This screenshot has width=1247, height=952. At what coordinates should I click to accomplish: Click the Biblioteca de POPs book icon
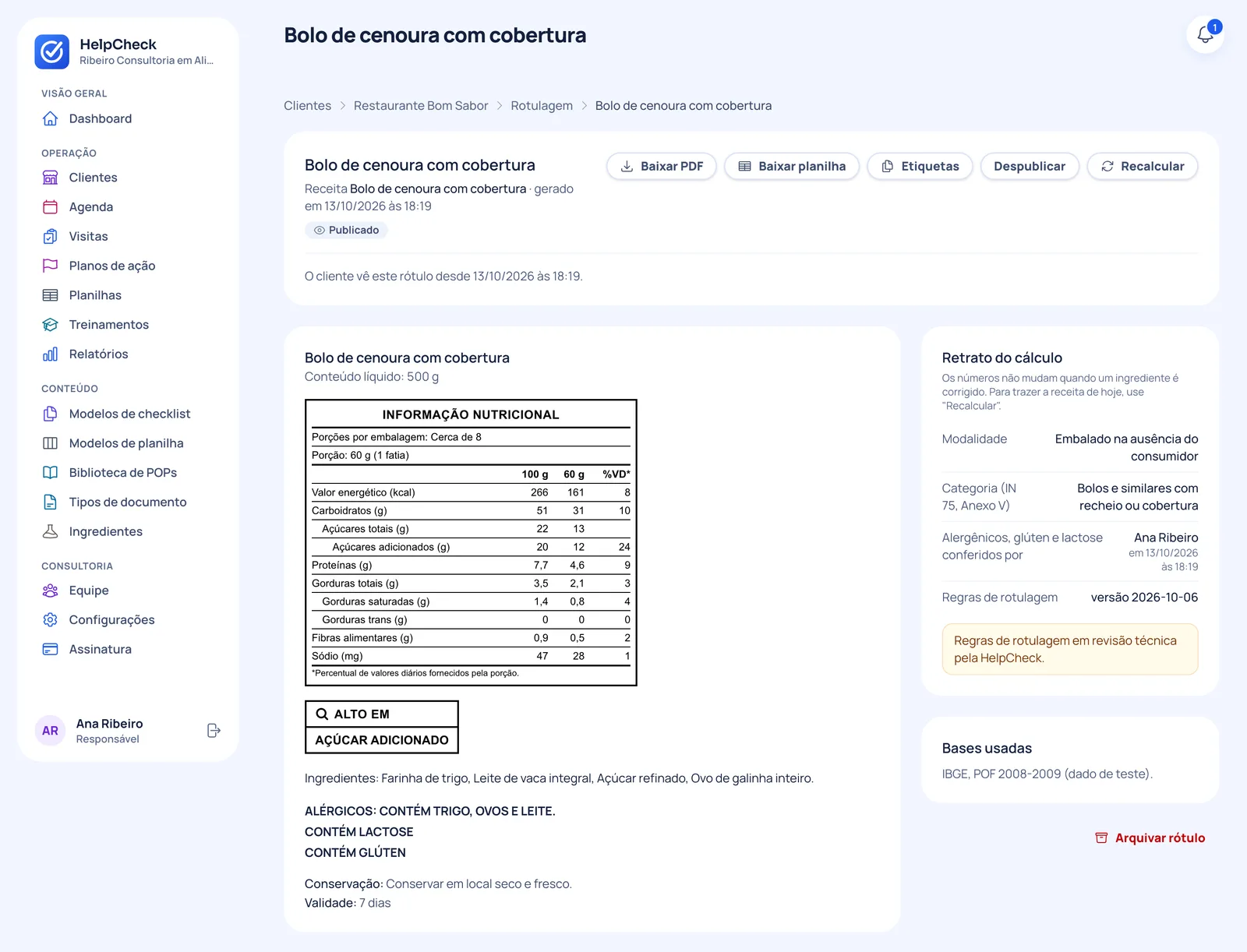pyautogui.click(x=50, y=473)
